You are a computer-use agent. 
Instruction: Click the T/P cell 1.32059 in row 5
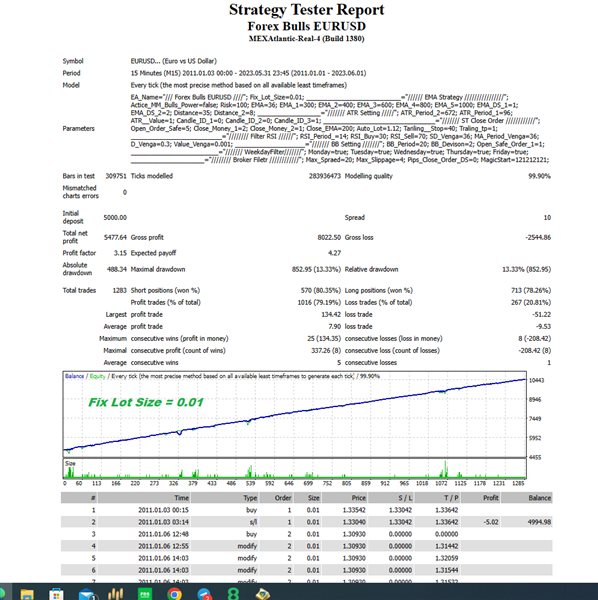447,558
